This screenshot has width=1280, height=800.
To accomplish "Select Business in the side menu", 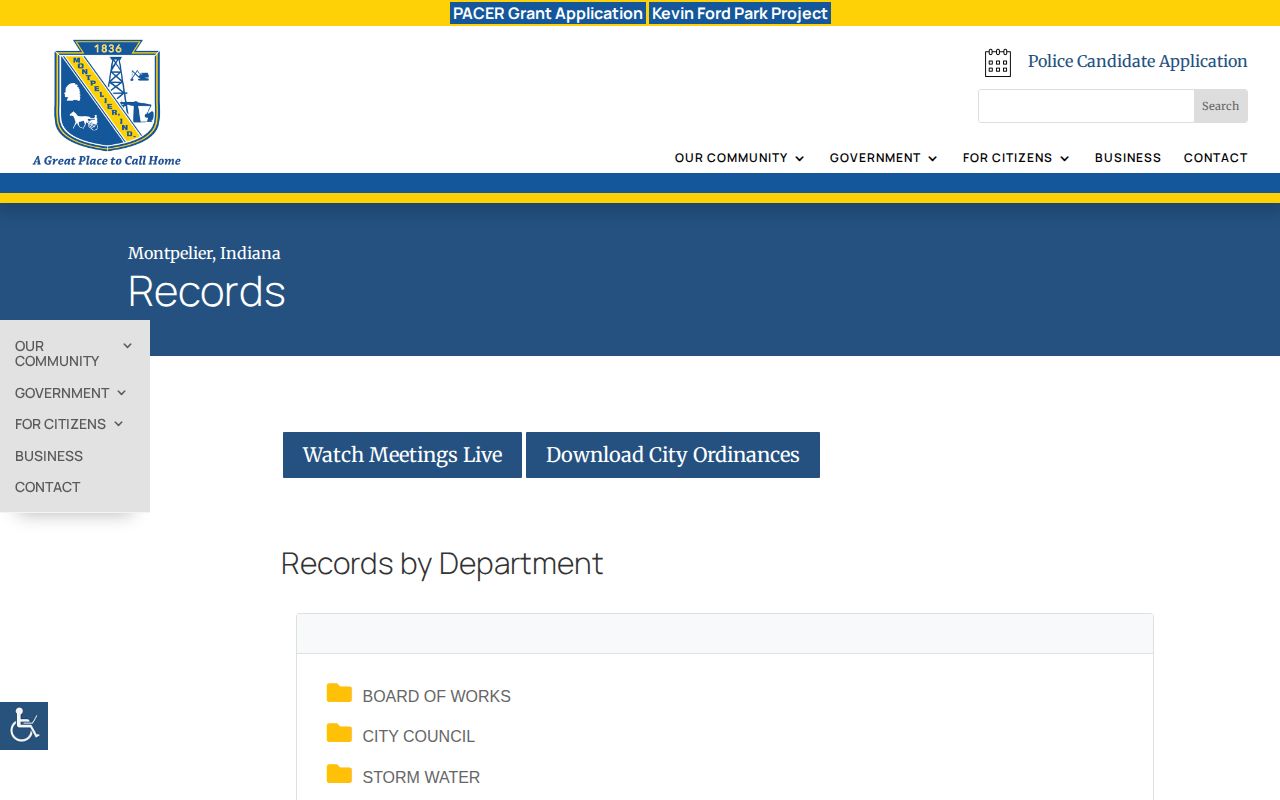I will tap(49, 456).
